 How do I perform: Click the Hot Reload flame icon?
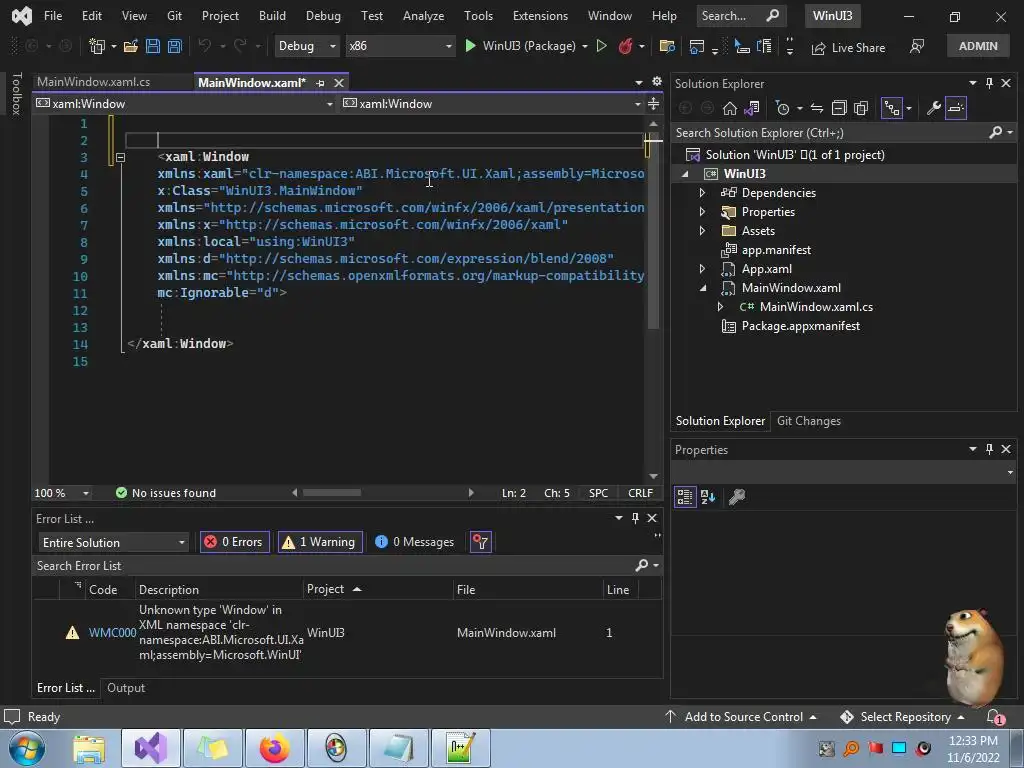click(x=626, y=46)
